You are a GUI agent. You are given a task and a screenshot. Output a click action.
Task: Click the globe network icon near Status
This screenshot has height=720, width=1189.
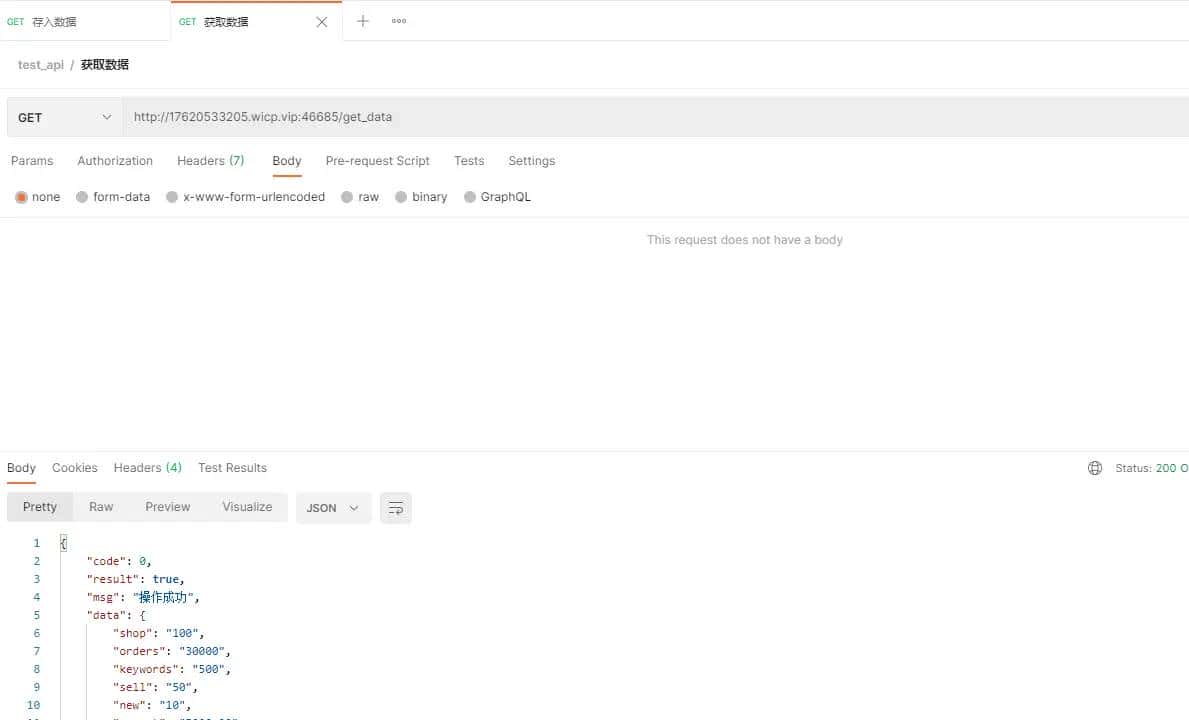[x=1095, y=468]
